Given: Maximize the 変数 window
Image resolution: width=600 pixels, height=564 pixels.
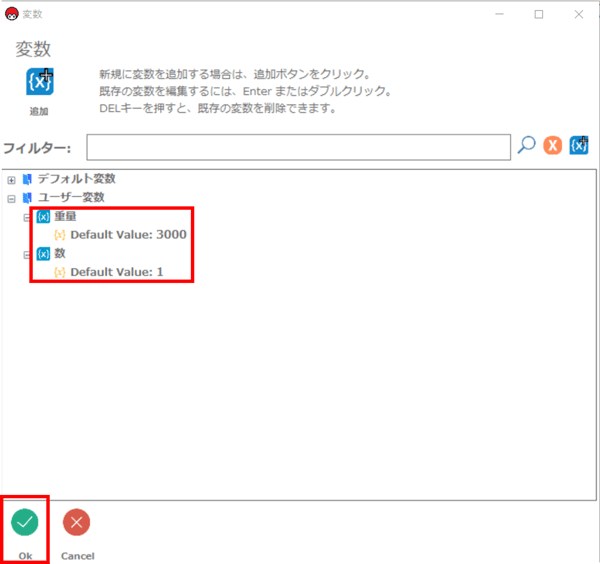Looking at the screenshot, I should 539,14.
